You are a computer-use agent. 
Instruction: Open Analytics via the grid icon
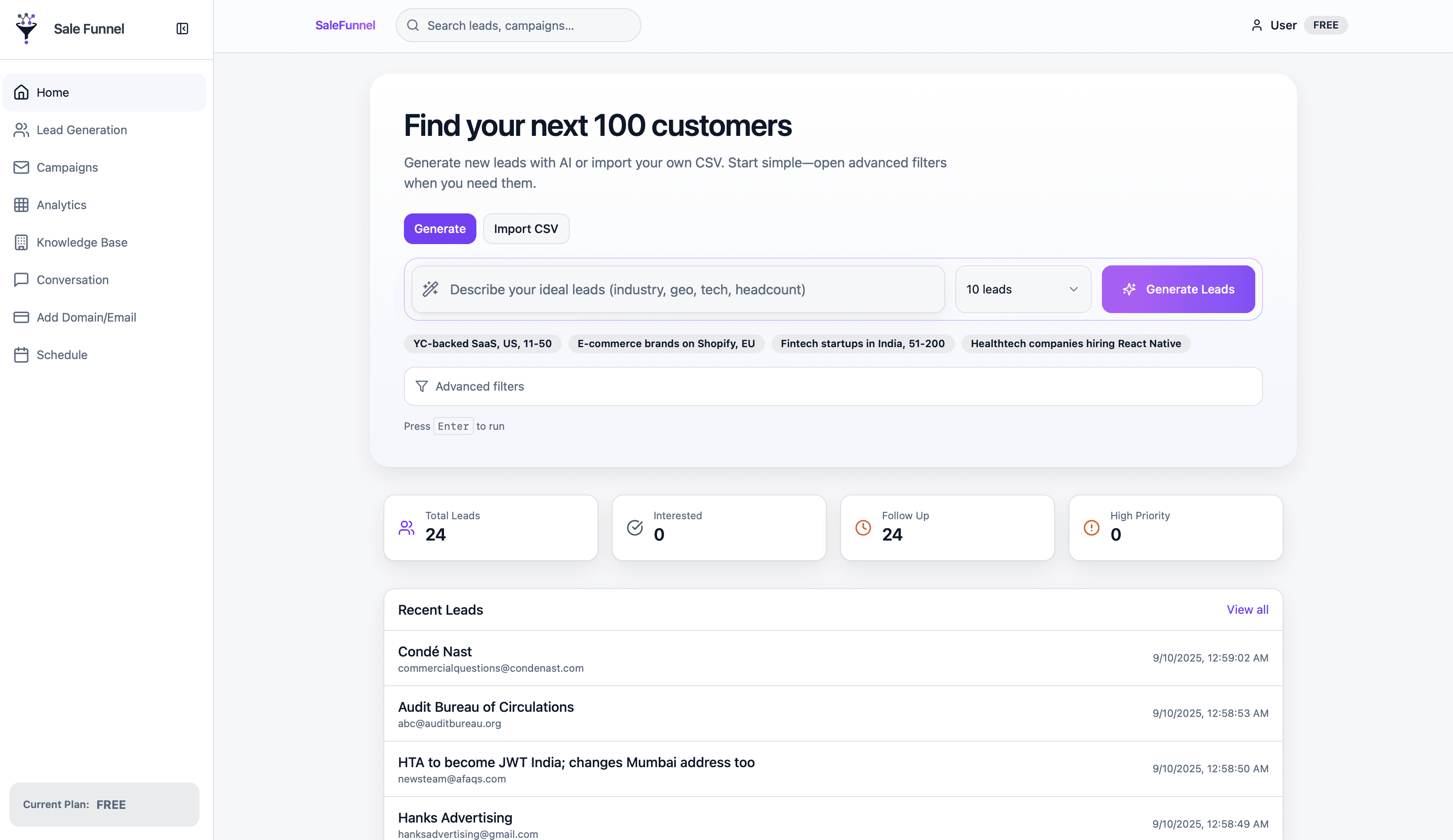21,204
